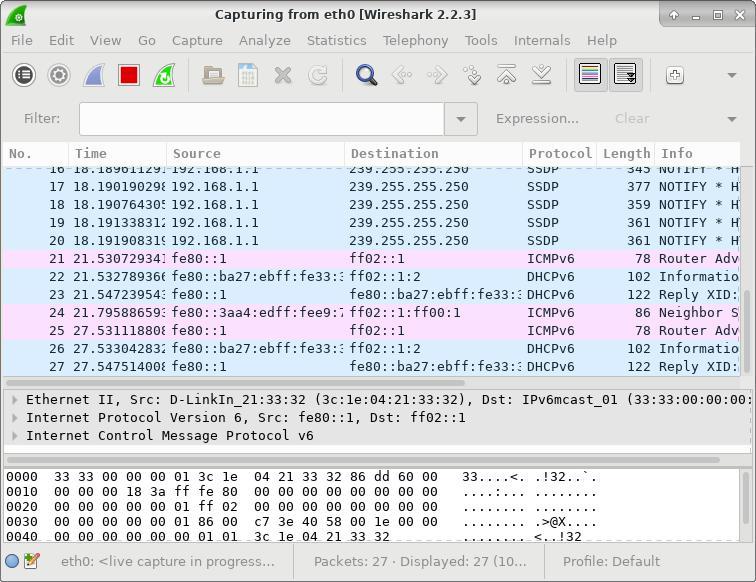Open the Capture menu
The width and height of the screenshot is (756, 582).
pyautogui.click(x=197, y=41)
